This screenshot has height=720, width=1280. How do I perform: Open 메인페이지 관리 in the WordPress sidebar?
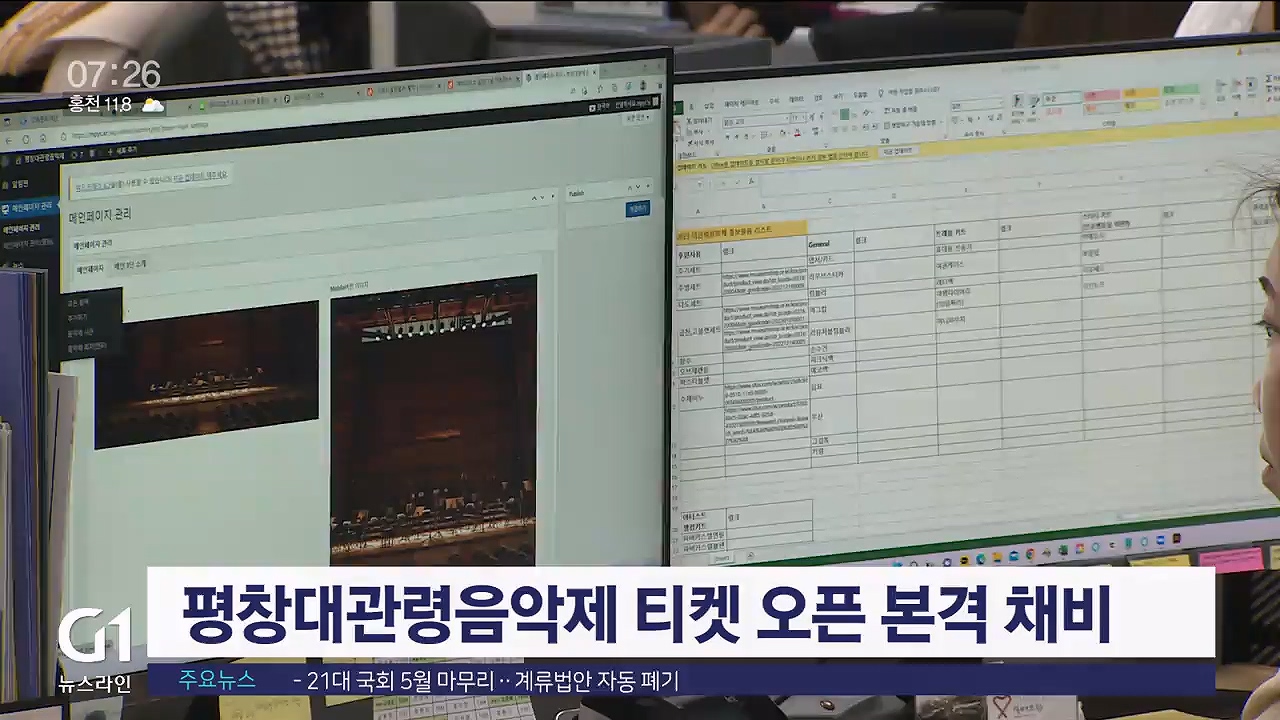[x=27, y=207]
